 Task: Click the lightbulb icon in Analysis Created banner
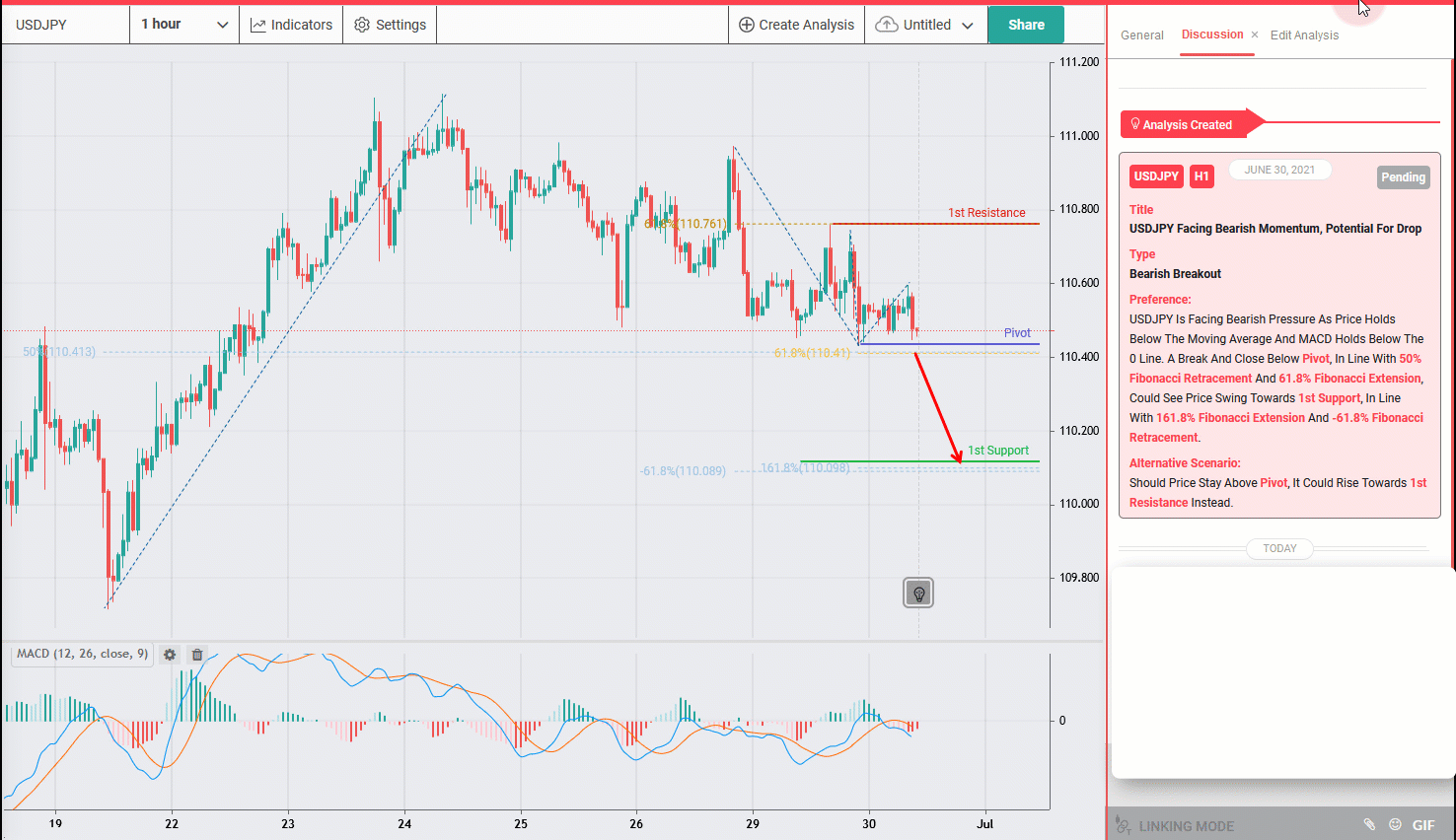point(1135,124)
